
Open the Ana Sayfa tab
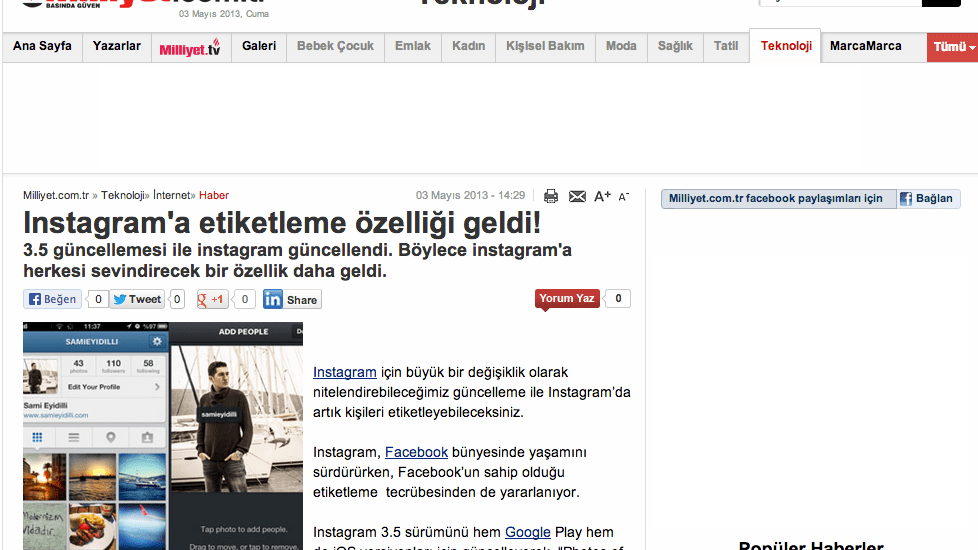click(42, 46)
